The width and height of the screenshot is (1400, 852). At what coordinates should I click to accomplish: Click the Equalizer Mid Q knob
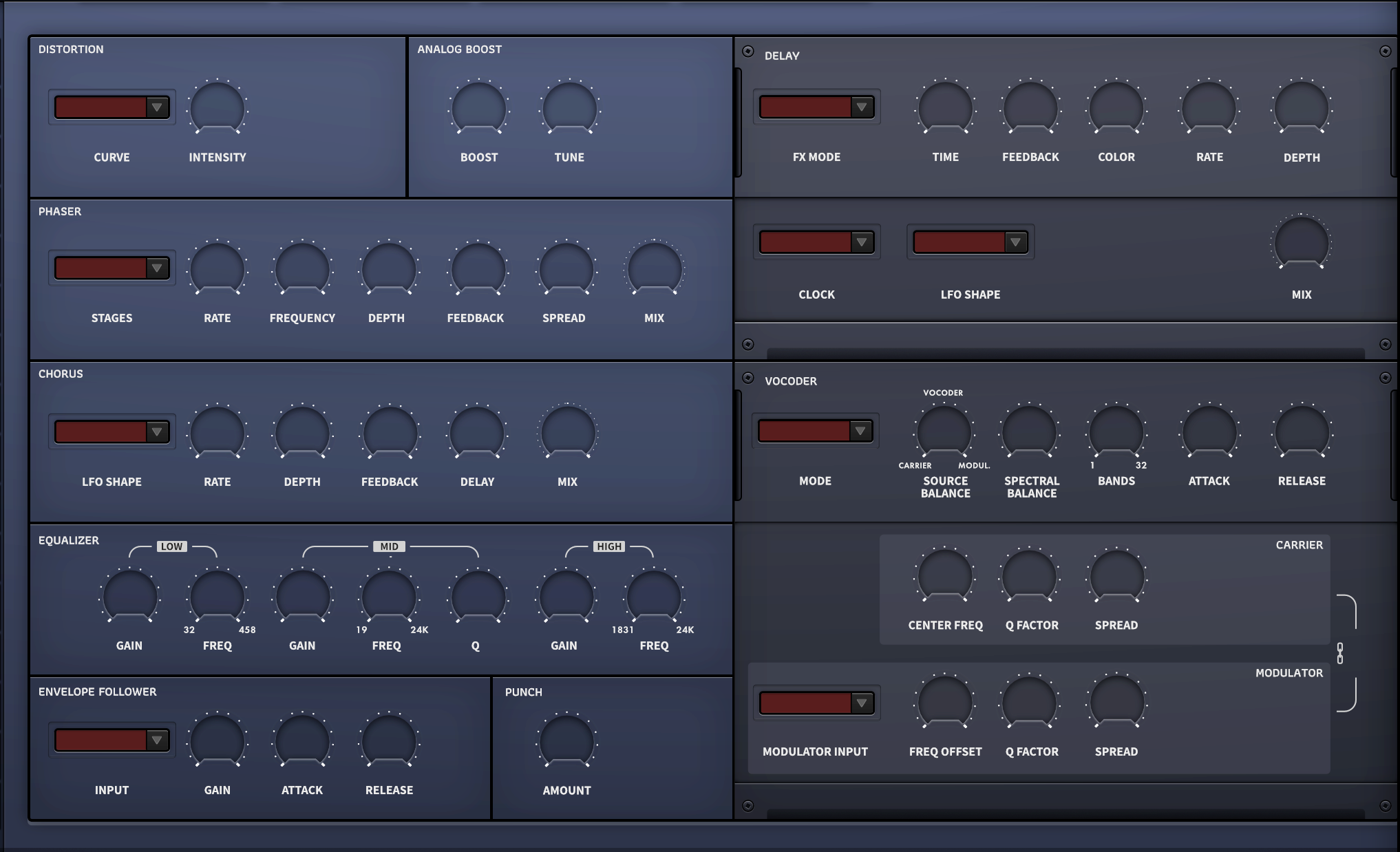tap(478, 596)
